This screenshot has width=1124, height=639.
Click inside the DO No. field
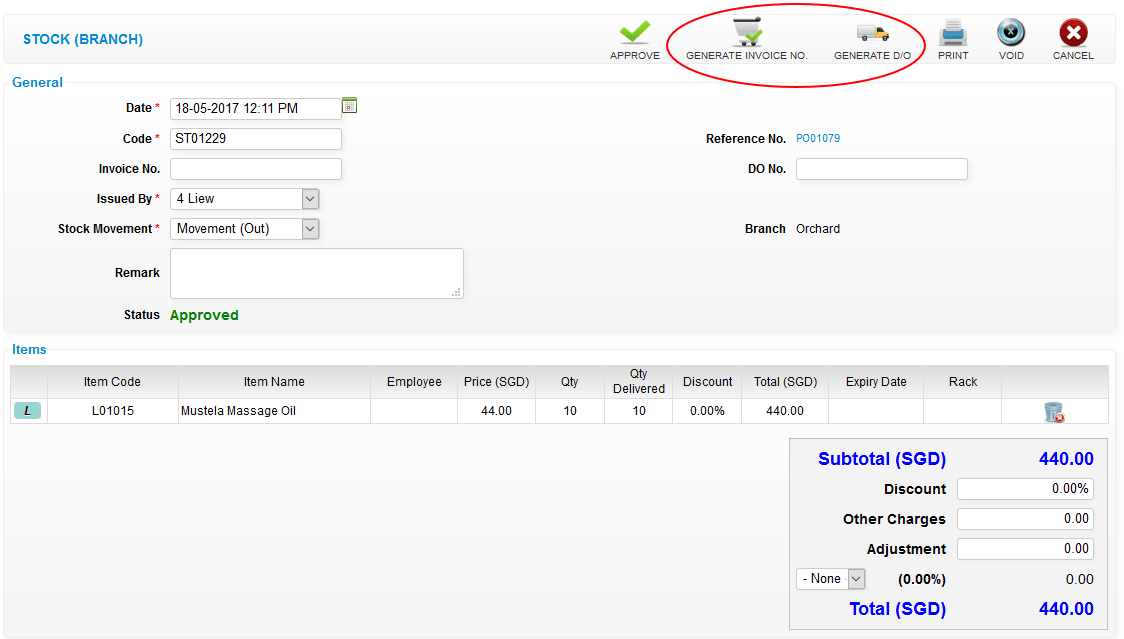(x=881, y=168)
